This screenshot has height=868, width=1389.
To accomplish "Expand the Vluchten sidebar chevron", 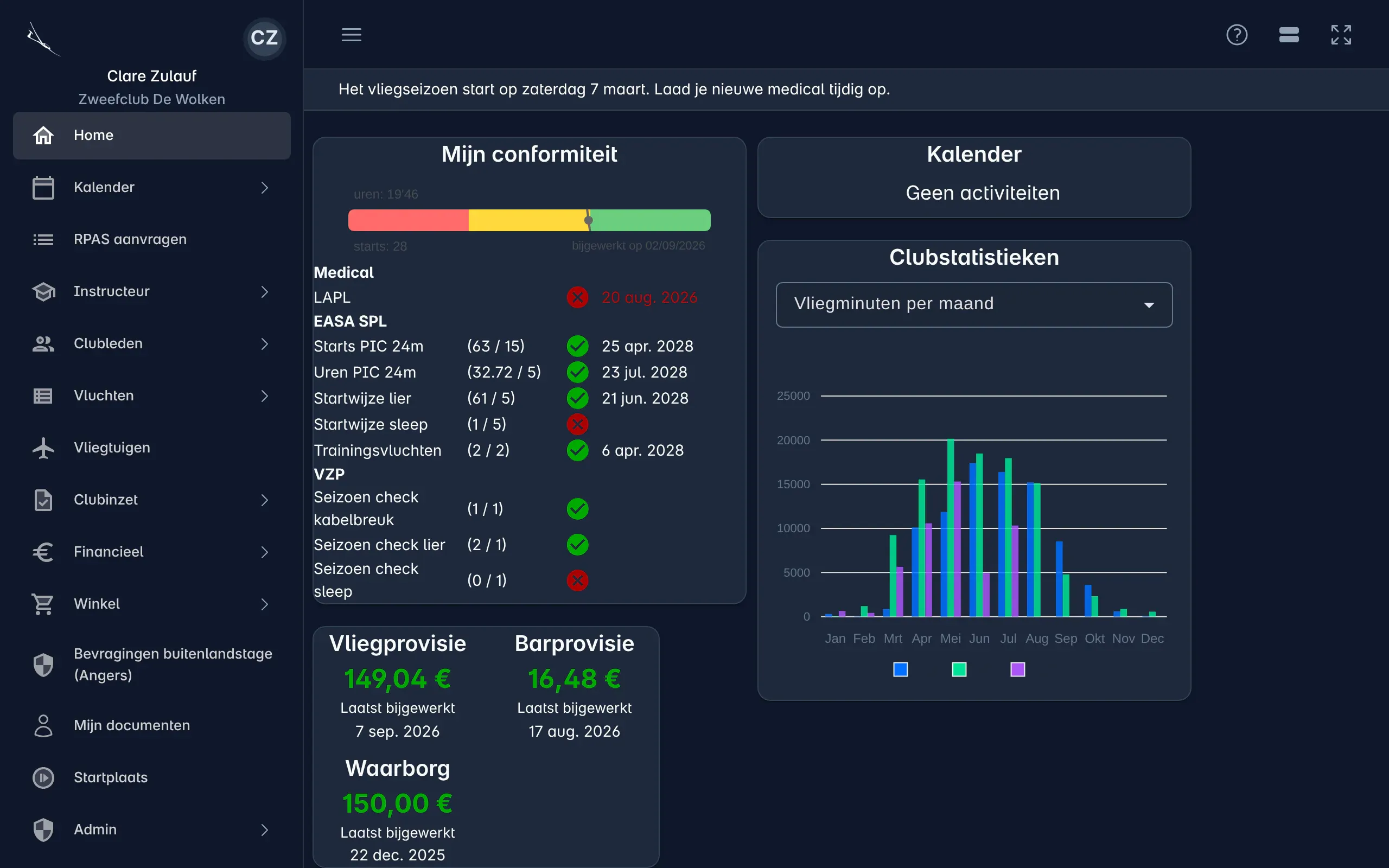I will point(265,396).
